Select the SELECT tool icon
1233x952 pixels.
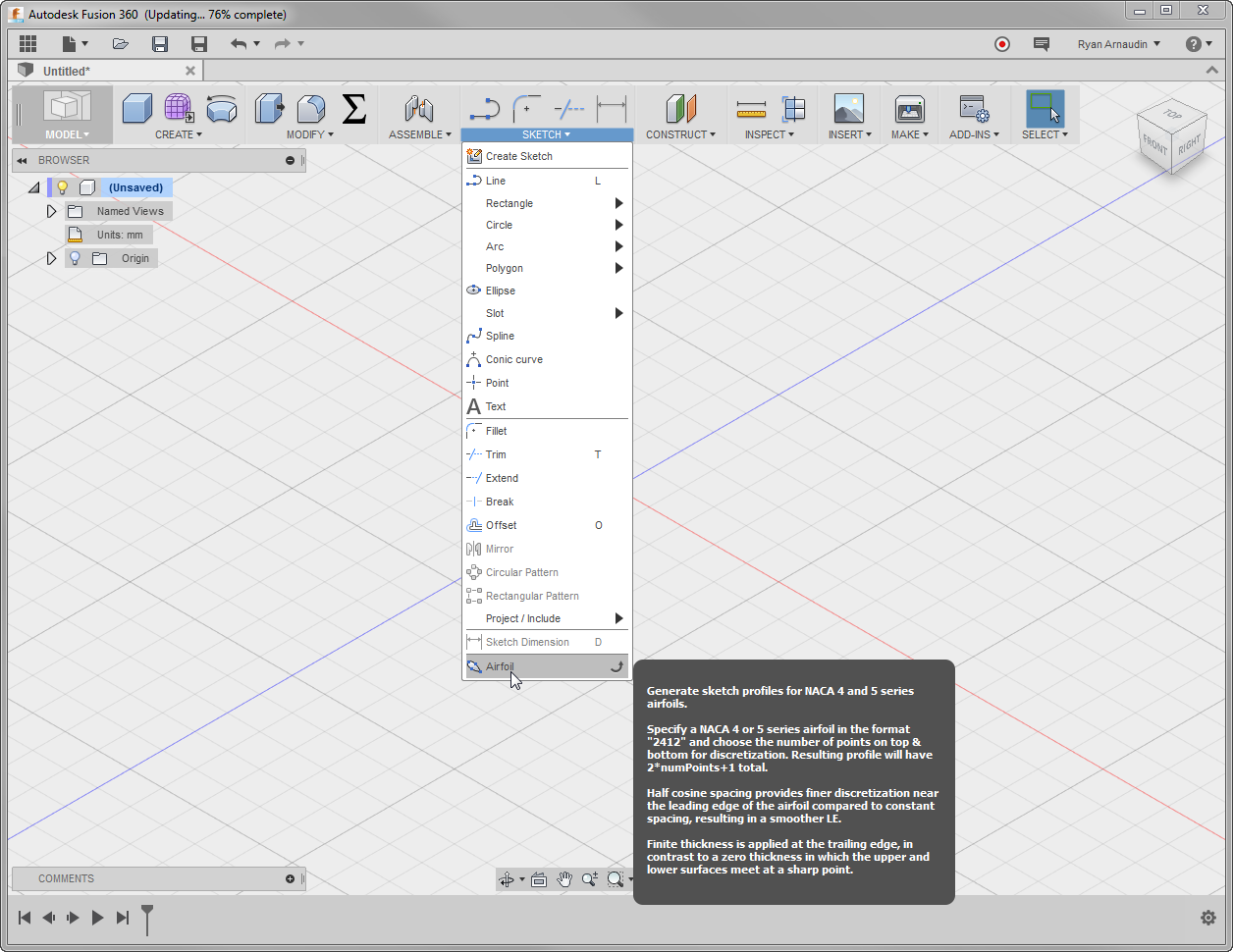pos(1044,108)
